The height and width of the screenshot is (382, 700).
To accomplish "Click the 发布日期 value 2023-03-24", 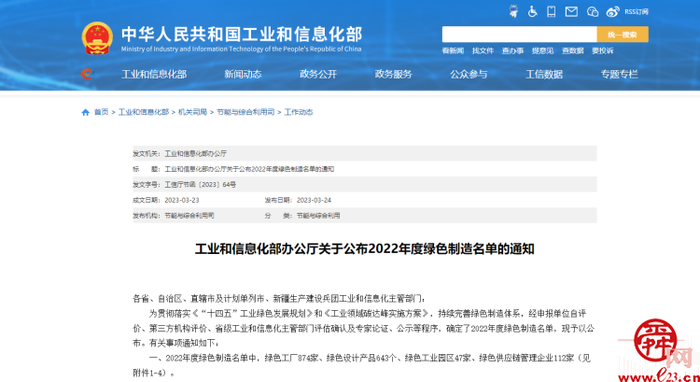I will tap(314, 200).
